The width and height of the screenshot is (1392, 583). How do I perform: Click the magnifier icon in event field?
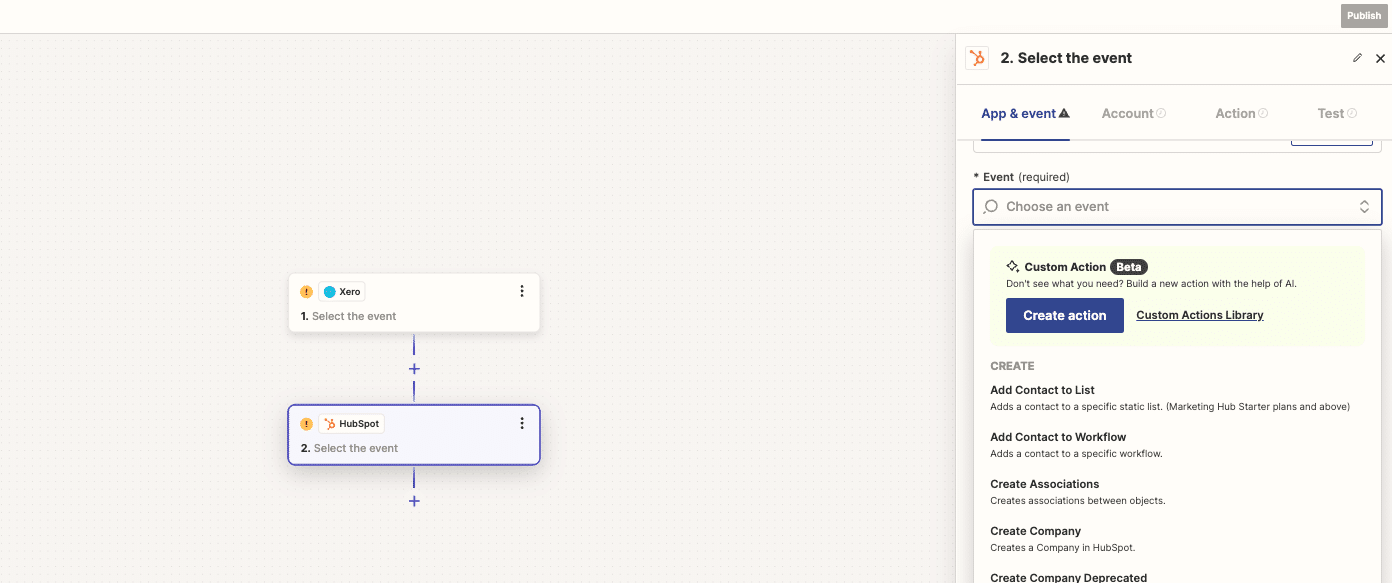point(991,207)
